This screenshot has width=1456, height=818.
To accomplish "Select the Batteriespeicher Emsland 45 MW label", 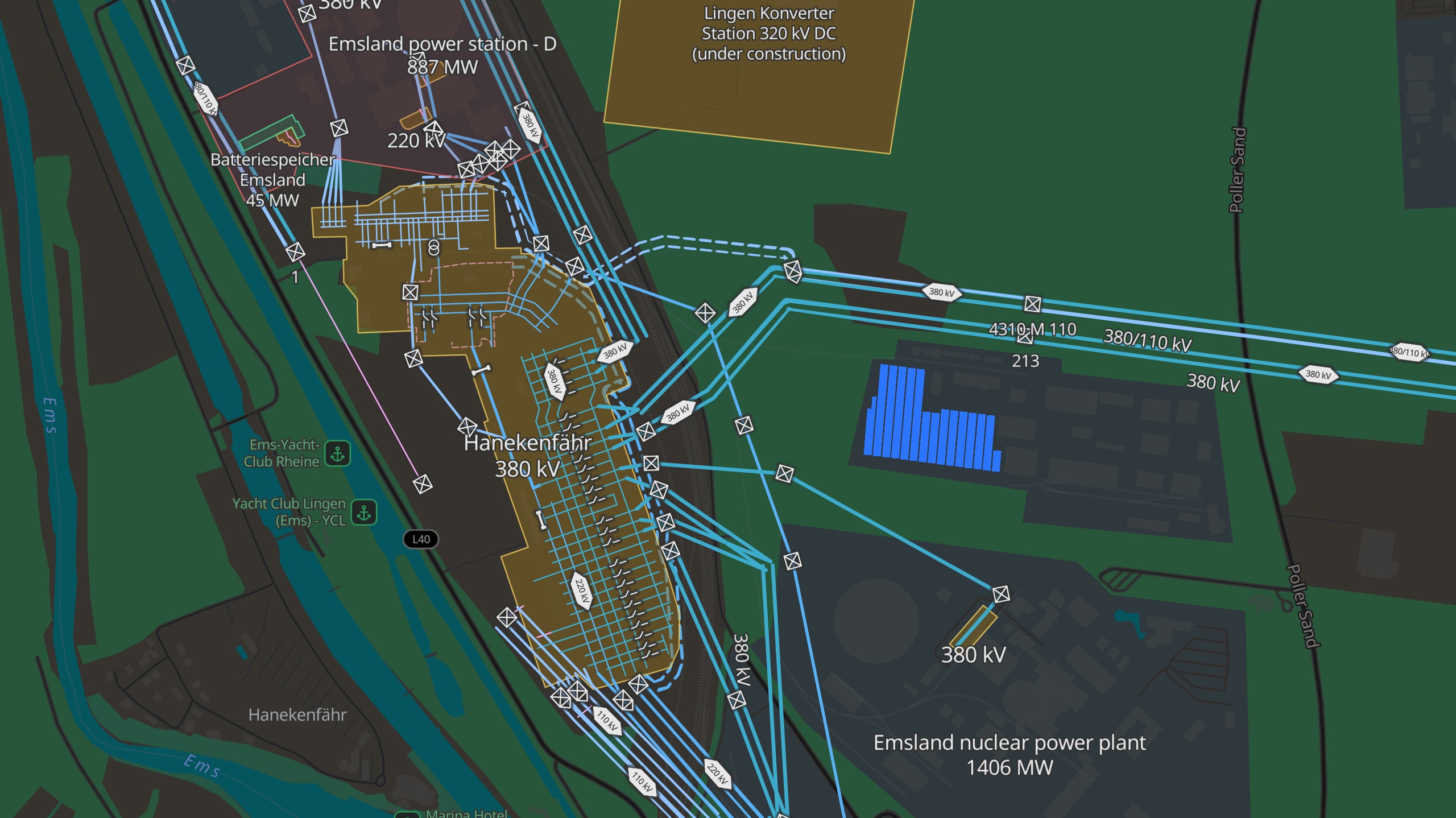I will click(x=272, y=180).
